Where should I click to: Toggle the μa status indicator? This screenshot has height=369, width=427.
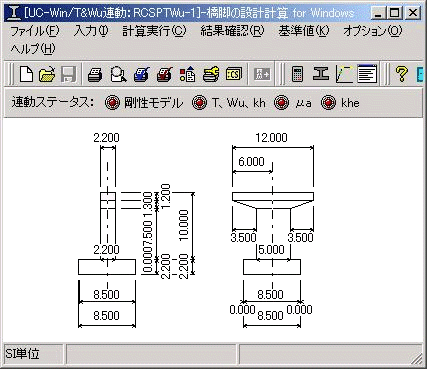pyautogui.click(x=281, y=103)
